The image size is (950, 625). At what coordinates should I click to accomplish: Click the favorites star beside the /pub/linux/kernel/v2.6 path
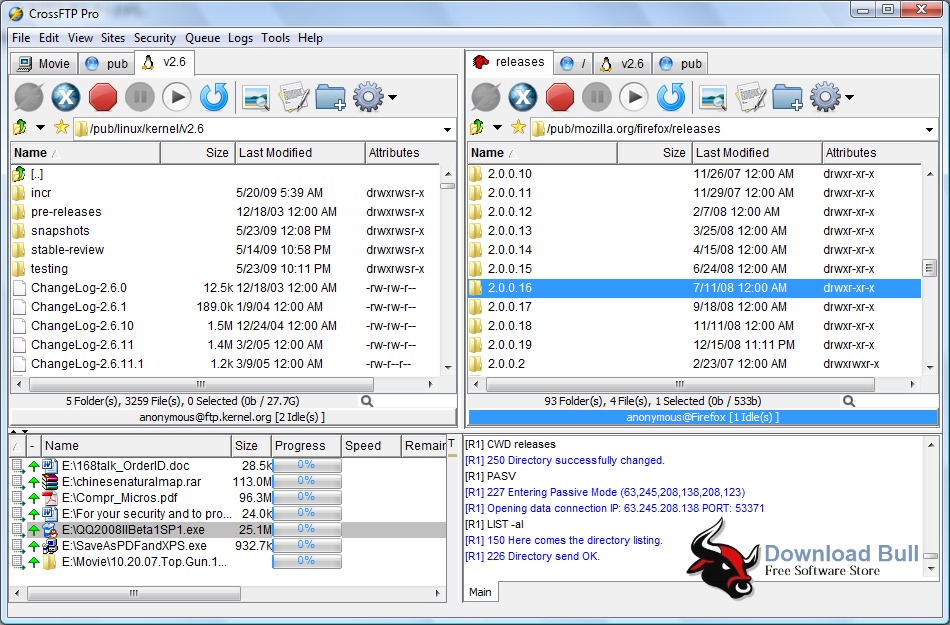tap(61, 128)
